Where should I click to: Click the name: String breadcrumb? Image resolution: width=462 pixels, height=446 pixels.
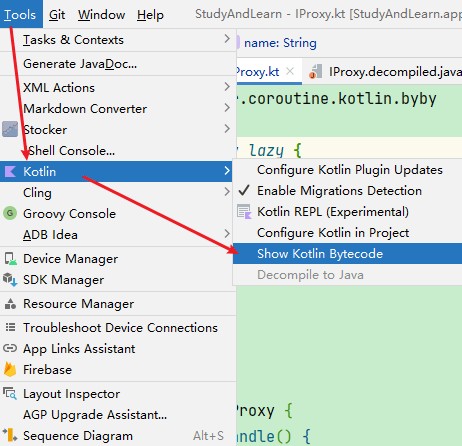point(280,43)
